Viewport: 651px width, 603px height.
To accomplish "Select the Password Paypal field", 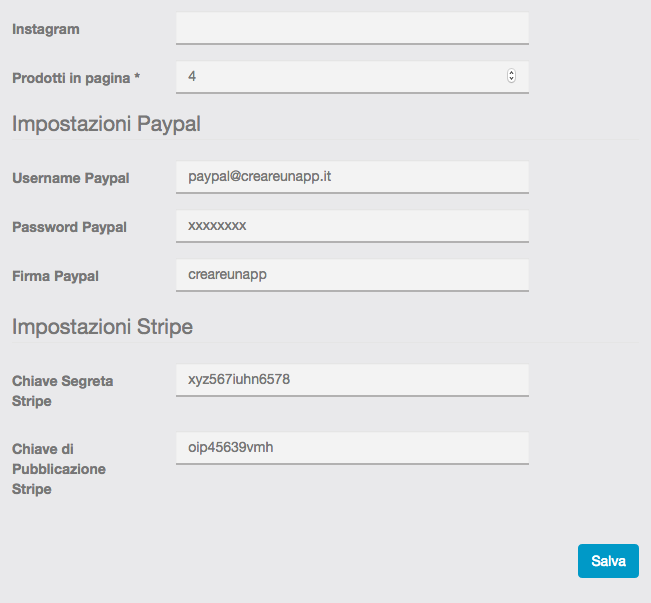I will pyautogui.click(x=351, y=226).
